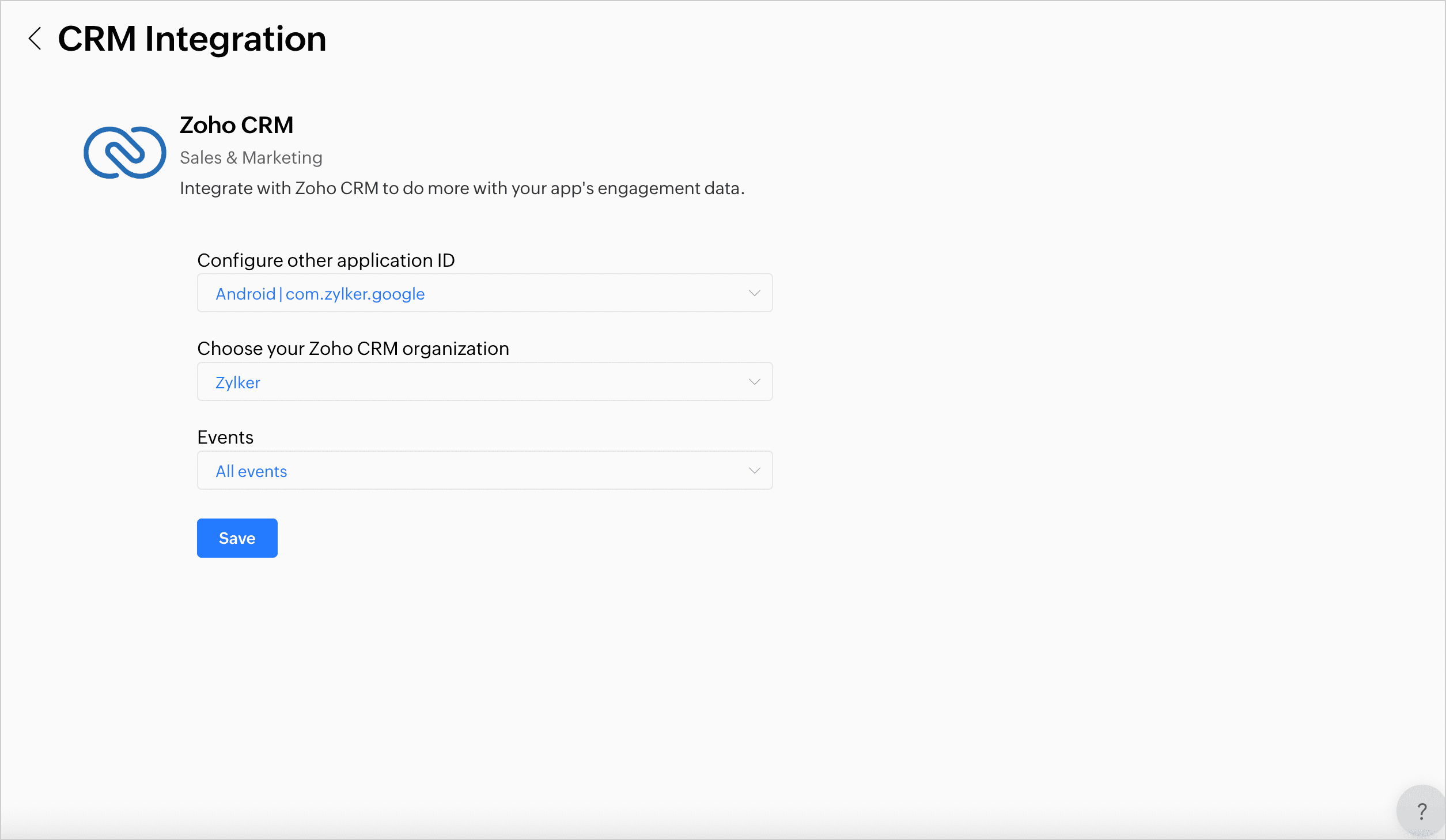Click the Choose your Zoho CRM organization label
Screen dimensions: 1446x840
[353, 349]
